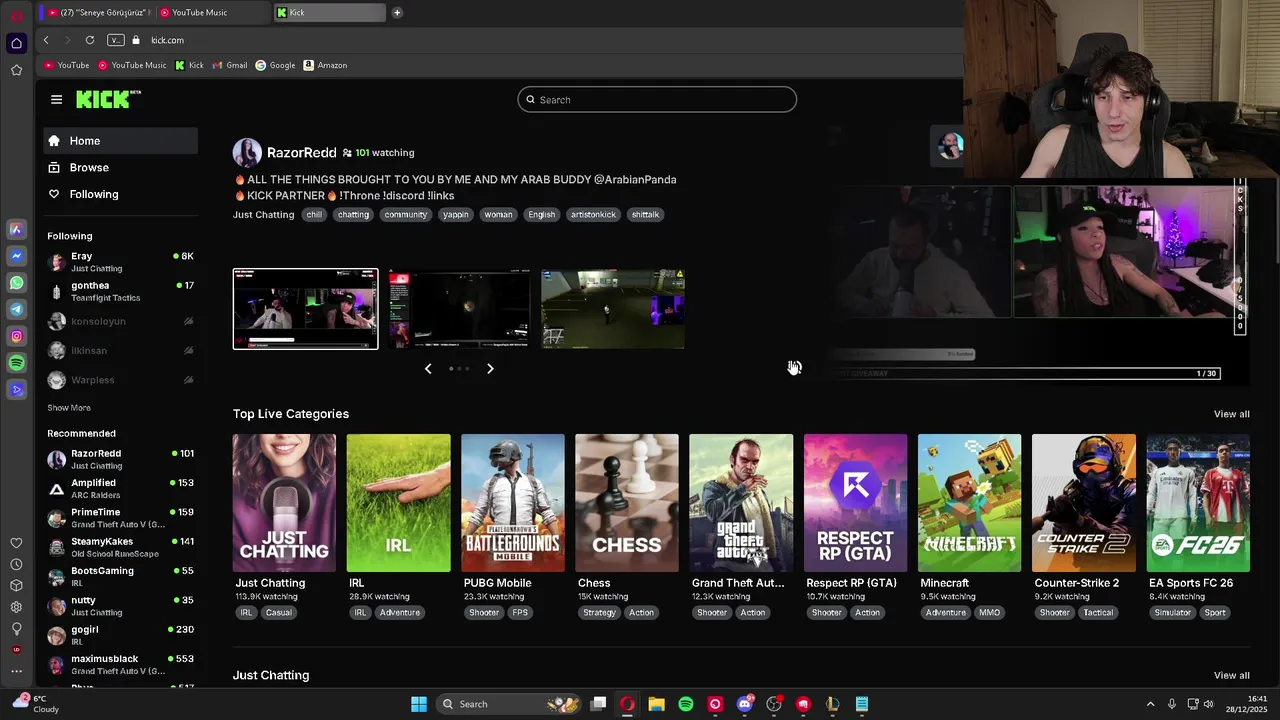The image size is (1280, 720).
Task: Show next featured streams in carousel
Action: pos(490,369)
